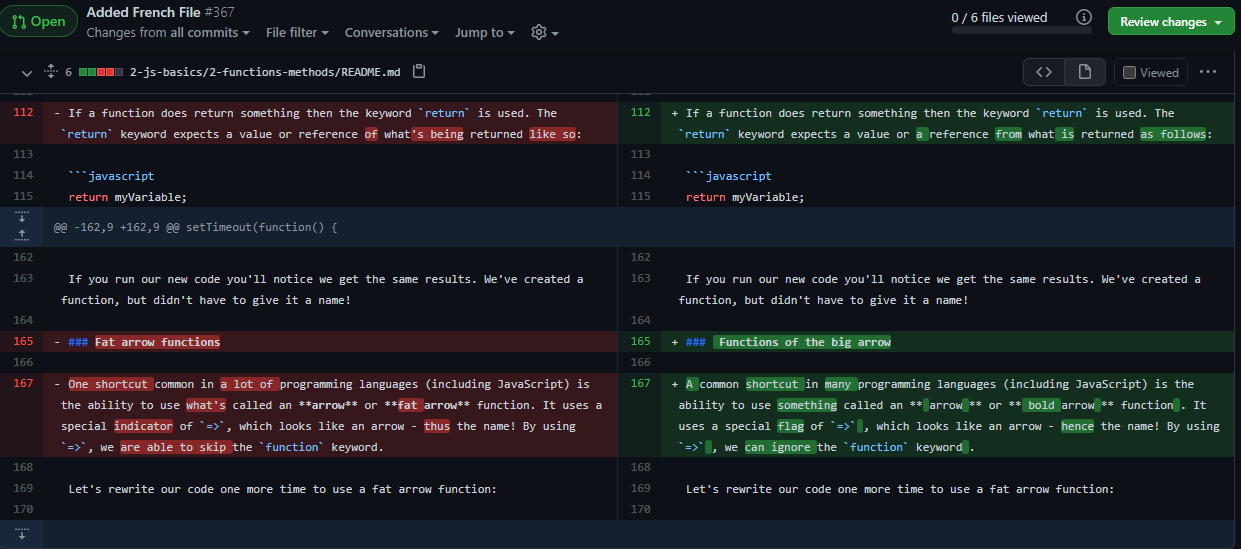Click highlighted word 'hence' in added line 167
Image resolution: width=1241 pixels, height=549 pixels.
(1077, 426)
